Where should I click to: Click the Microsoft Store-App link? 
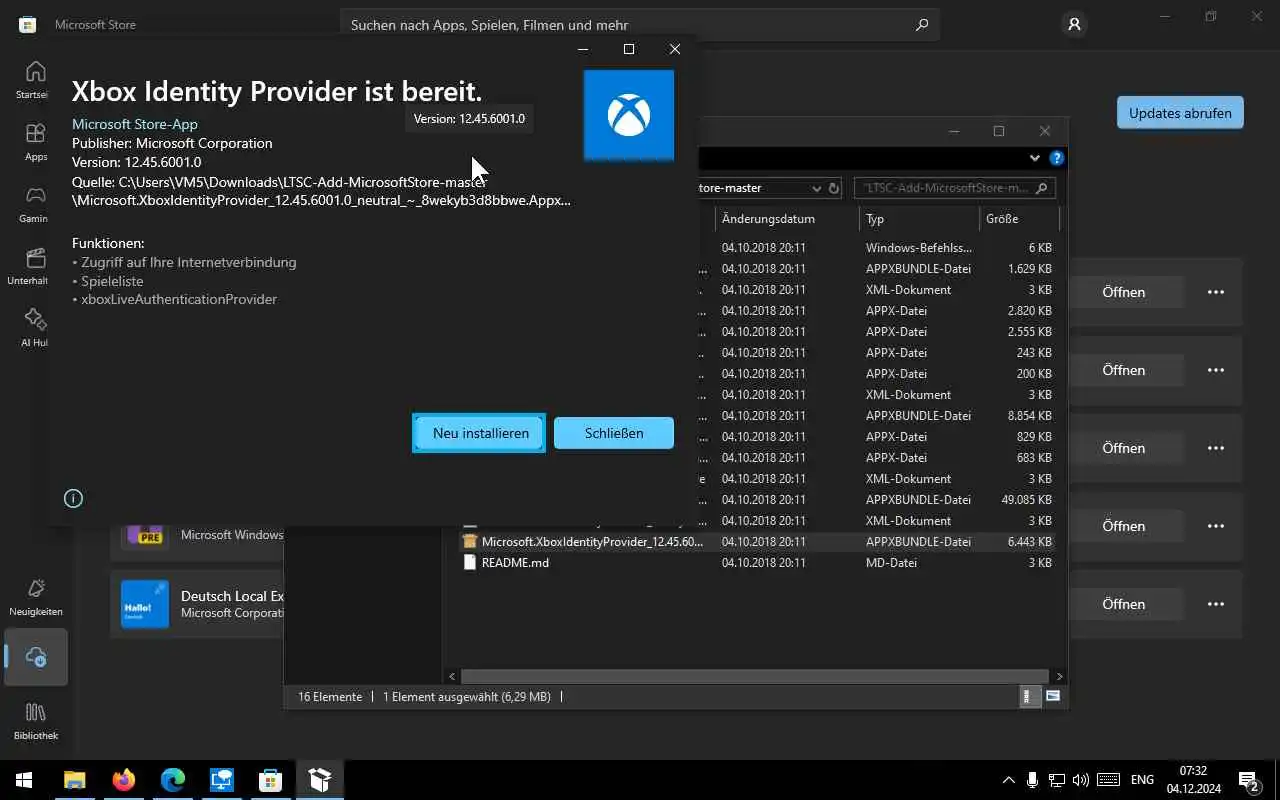[135, 124]
